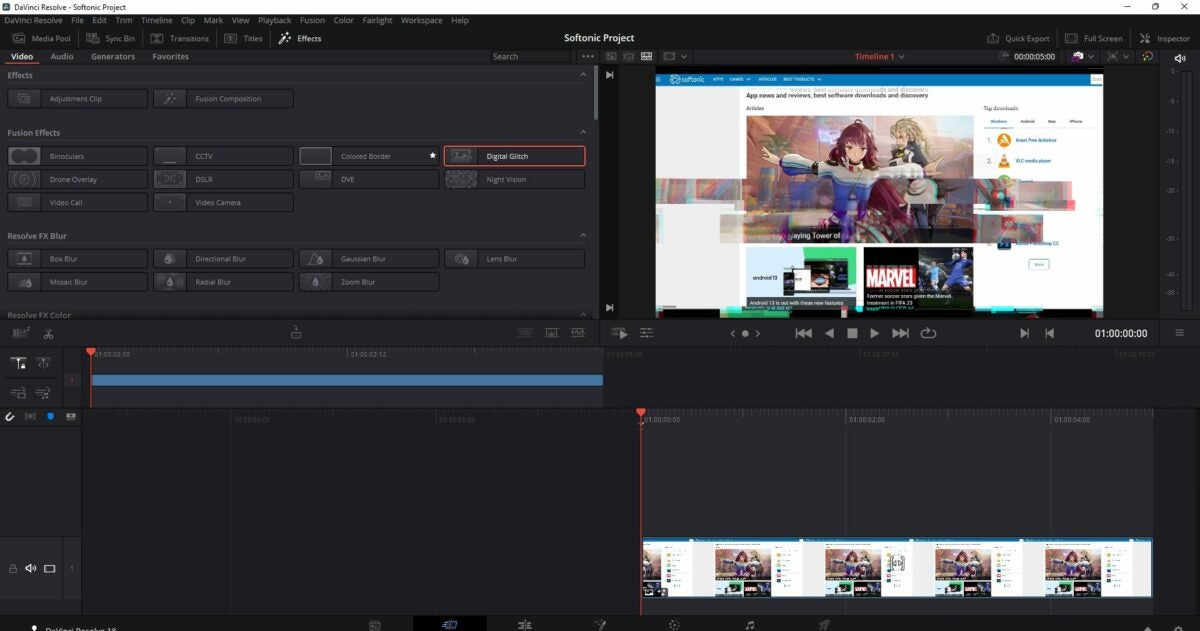Select the Gaussian Blur effect
Screen dimensions: 1200x631
tap(369, 259)
